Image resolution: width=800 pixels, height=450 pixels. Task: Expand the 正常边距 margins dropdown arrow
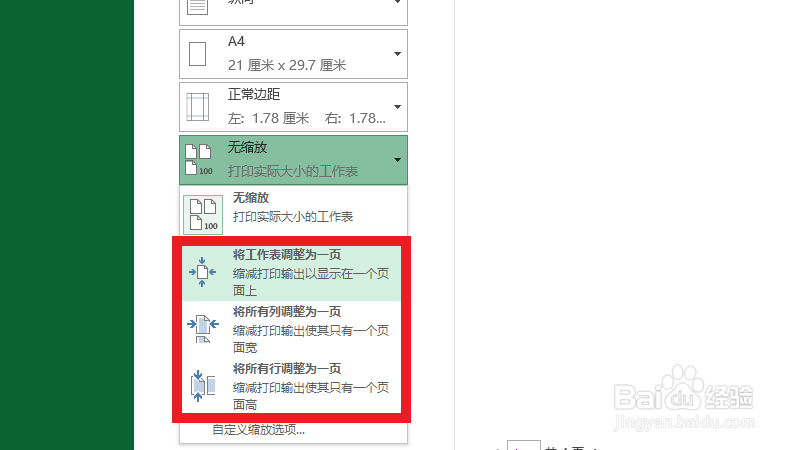point(397,107)
